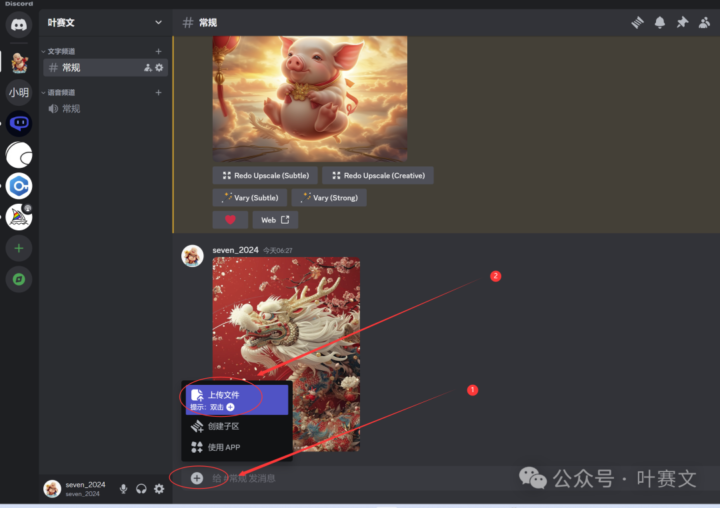Click the plus attachment button in message bar
This screenshot has width=720, height=508.
tap(197, 478)
